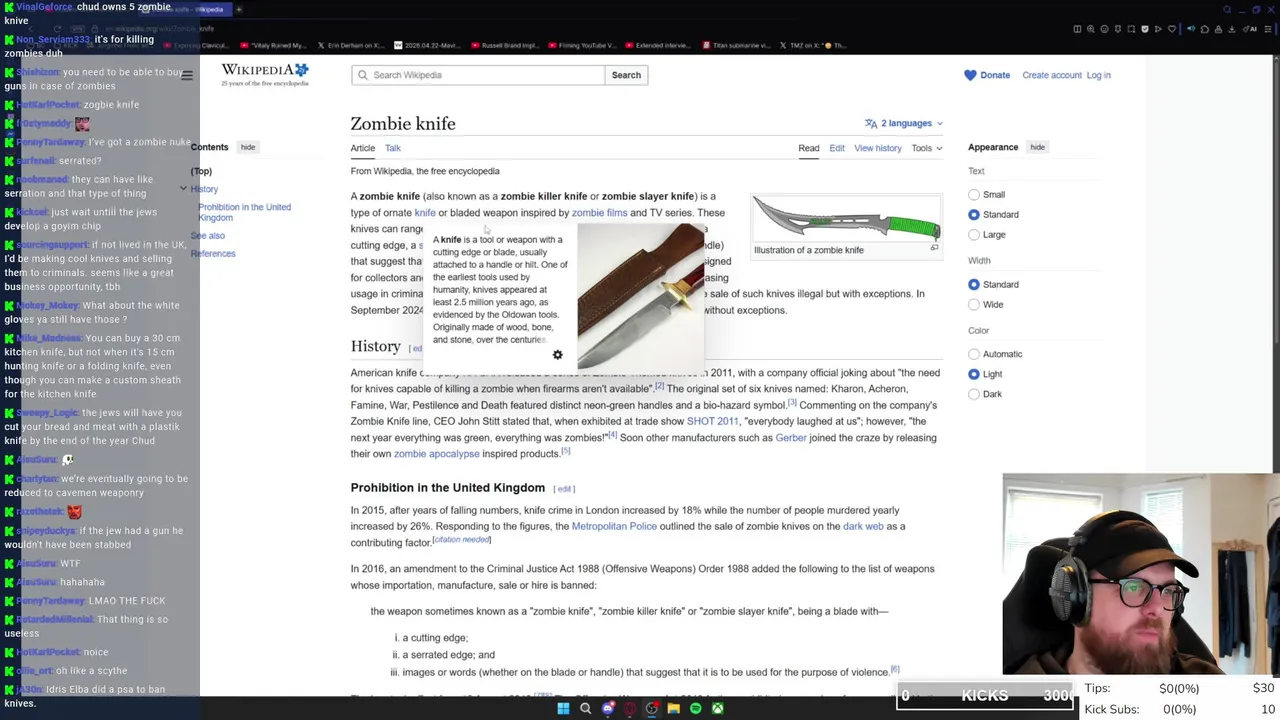1280x720 pixels.
Task: Click the zombie knife illustration thumbnail
Action: pyautogui.click(x=846, y=219)
